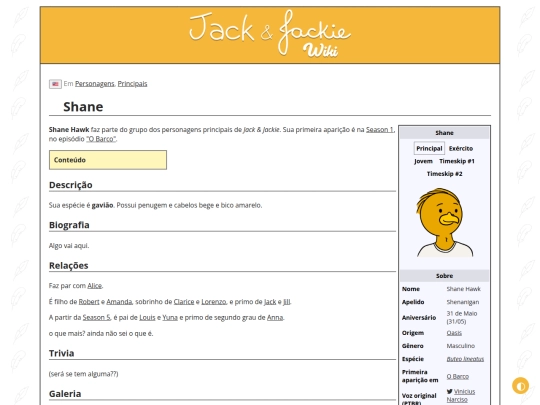Image resolution: width=540 pixels, height=405 pixels.
Task: Open the Season 1 link
Action: [x=380, y=130]
